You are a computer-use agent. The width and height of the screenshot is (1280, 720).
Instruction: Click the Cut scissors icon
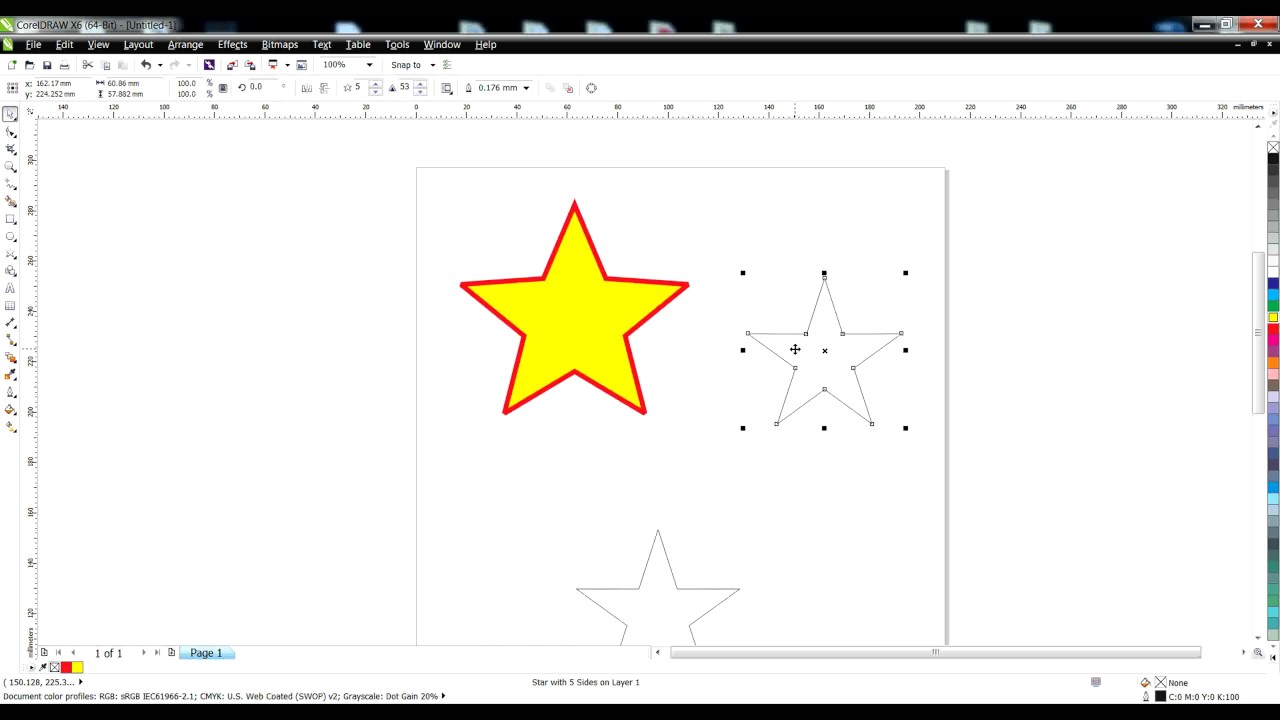coord(88,65)
